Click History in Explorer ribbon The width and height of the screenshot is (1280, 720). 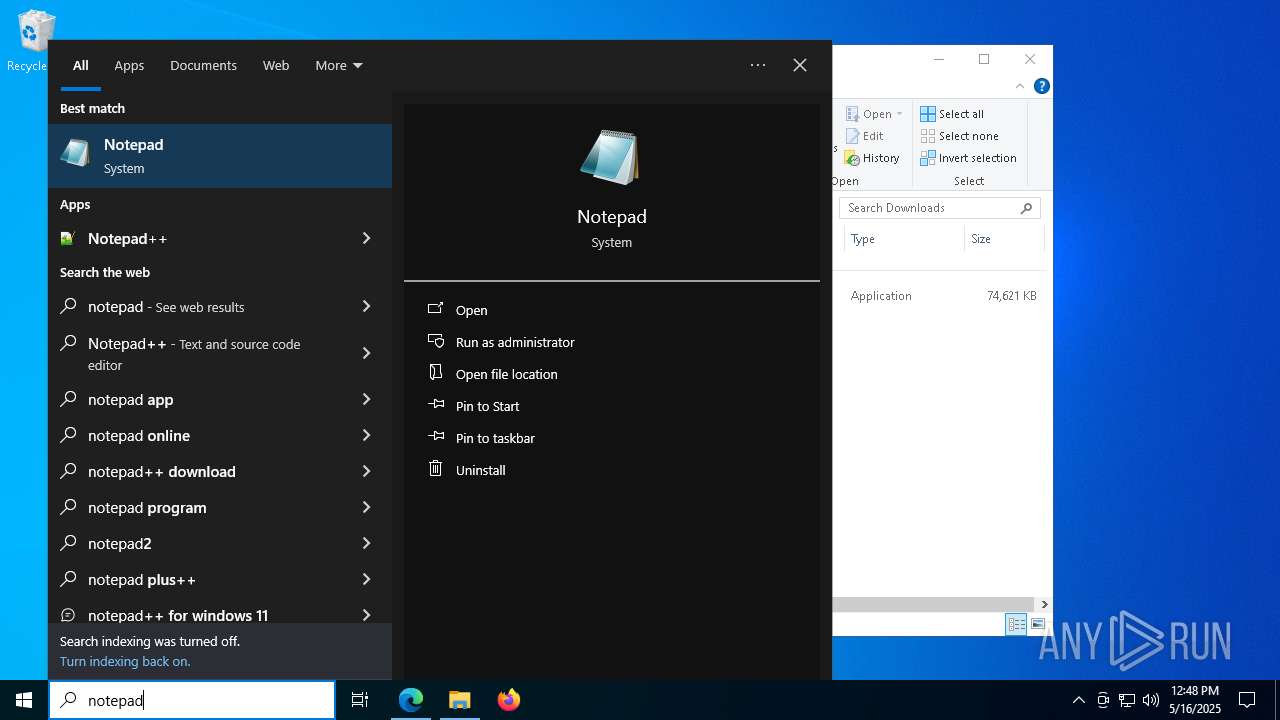(x=872, y=158)
